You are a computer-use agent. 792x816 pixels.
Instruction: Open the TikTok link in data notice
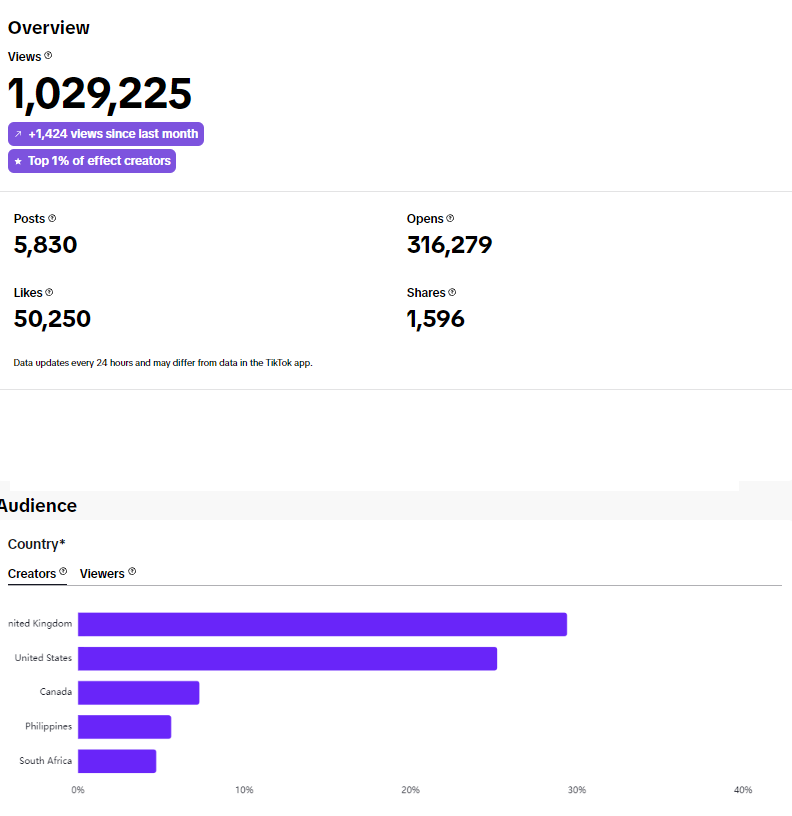278,363
